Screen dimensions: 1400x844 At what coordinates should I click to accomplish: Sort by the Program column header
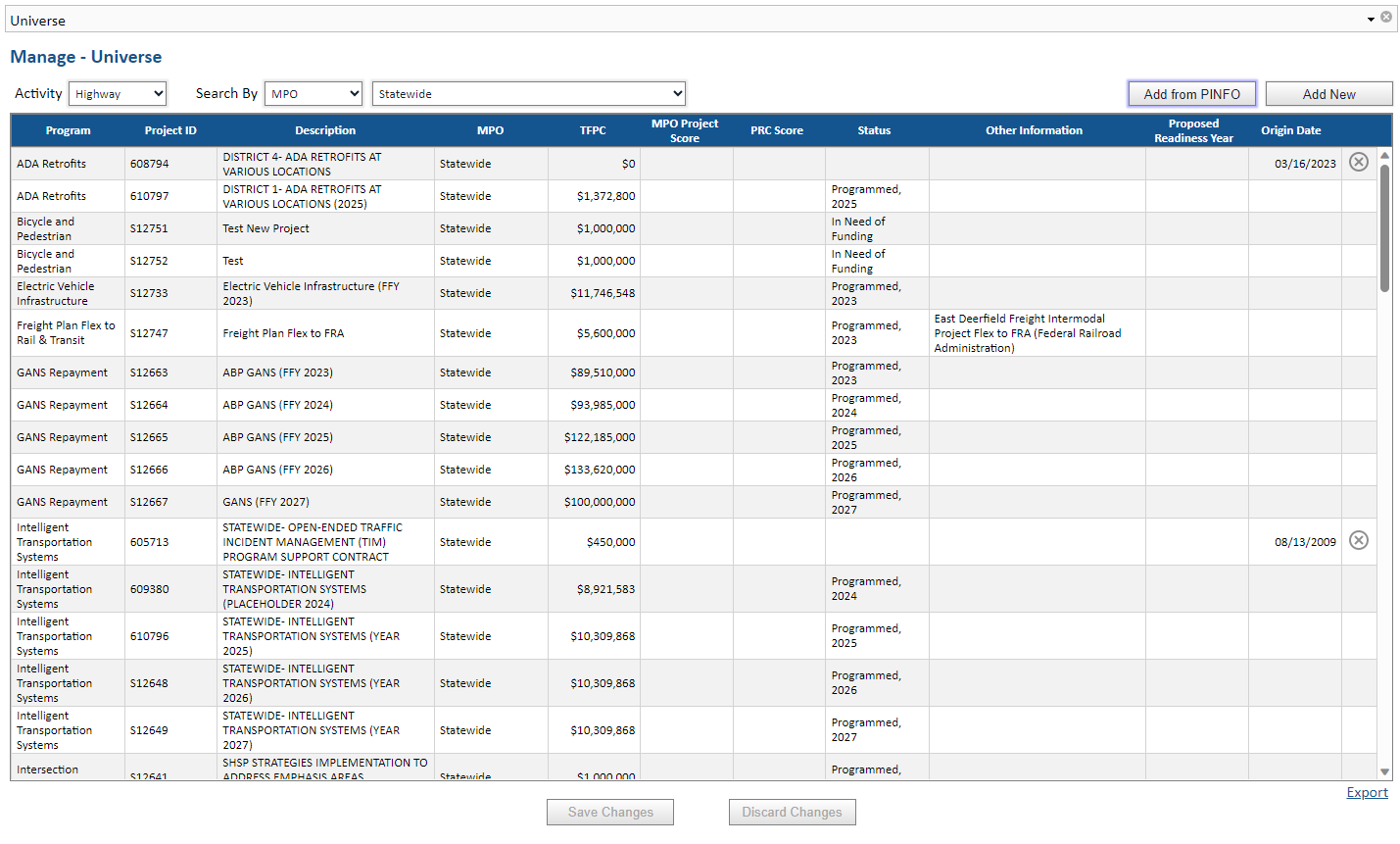click(x=68, y=130)
